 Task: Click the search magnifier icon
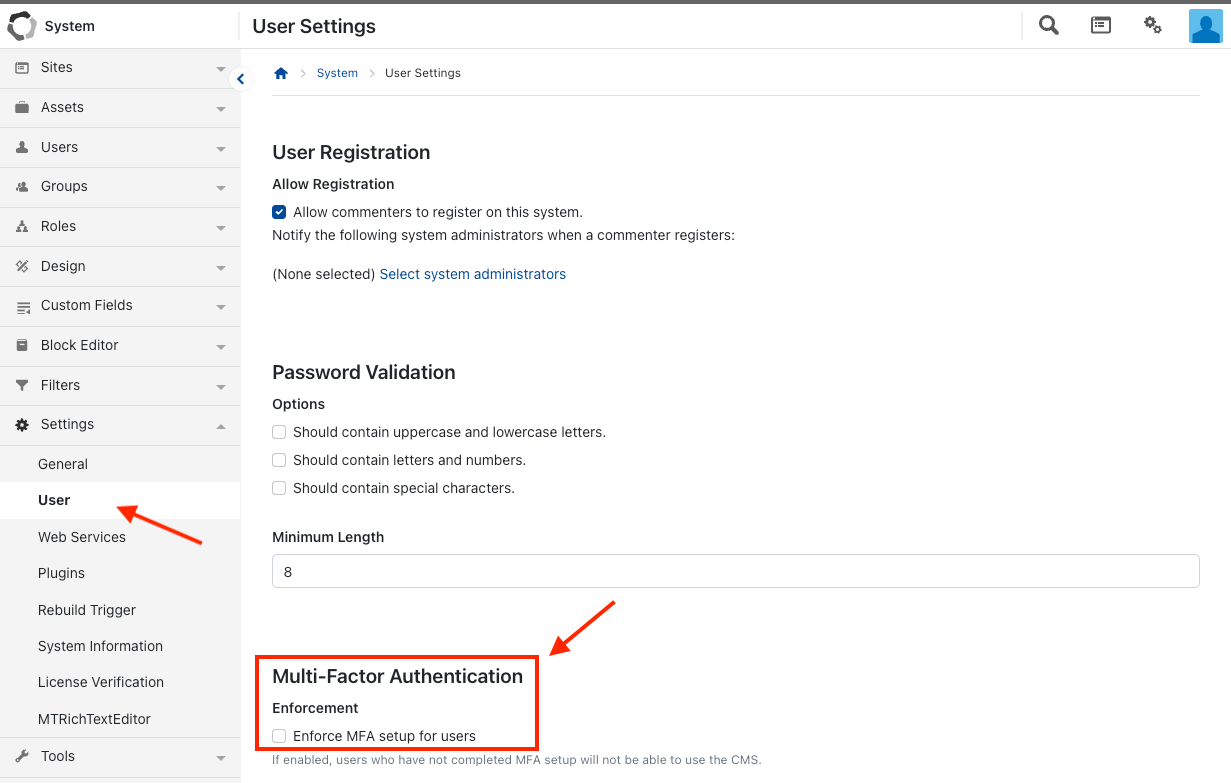point(1048,25)
